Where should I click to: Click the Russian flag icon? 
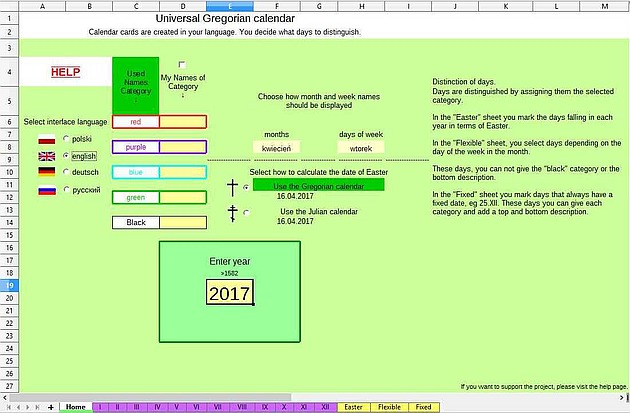tap(45, 189)
